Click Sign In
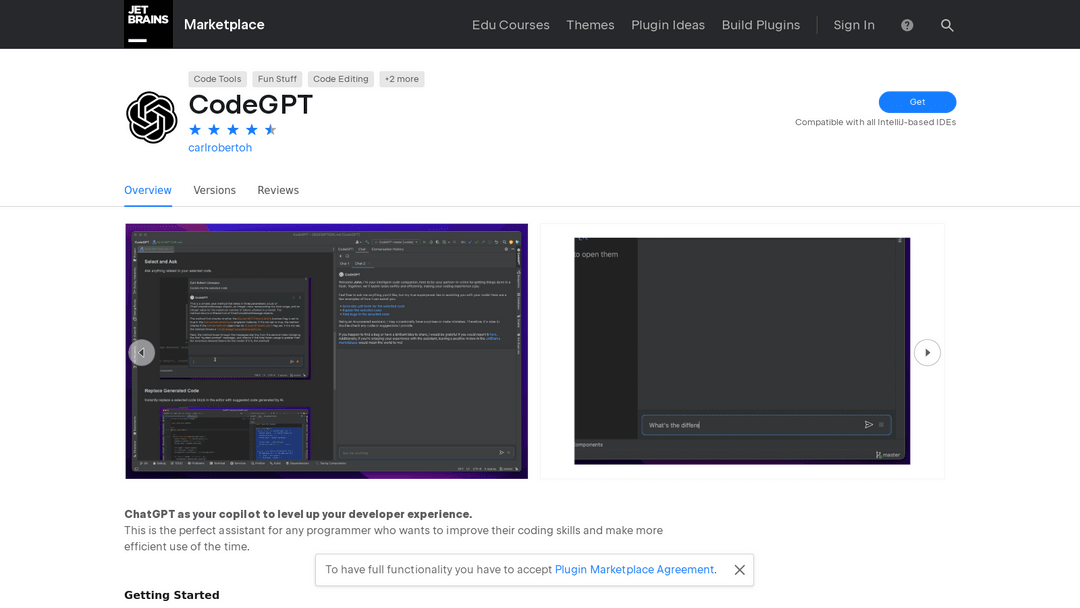The height and width of the screenshot is (608, 1080). coord(854,25)
